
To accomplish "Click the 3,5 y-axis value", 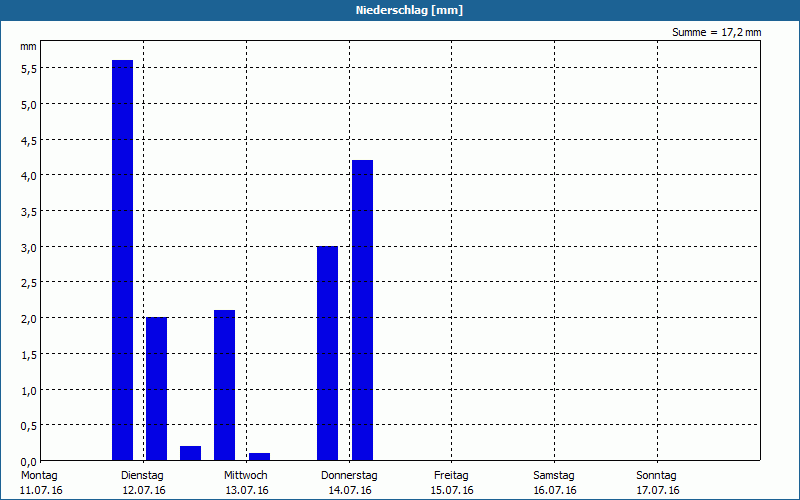I will pos(29,212).
